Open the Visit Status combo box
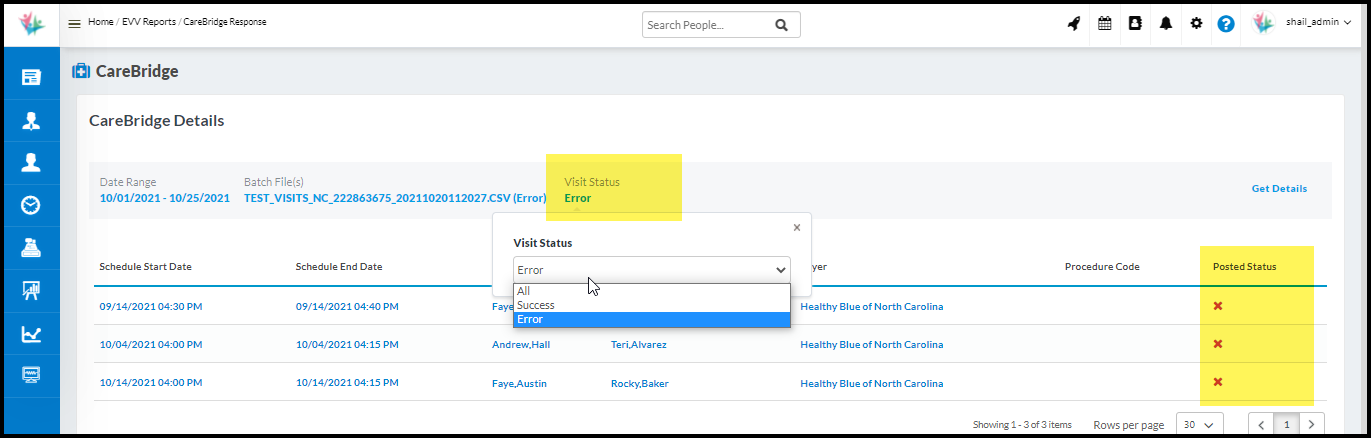Screen dimensions: 1371x438 pyautogui.click(x=651, y=270)
